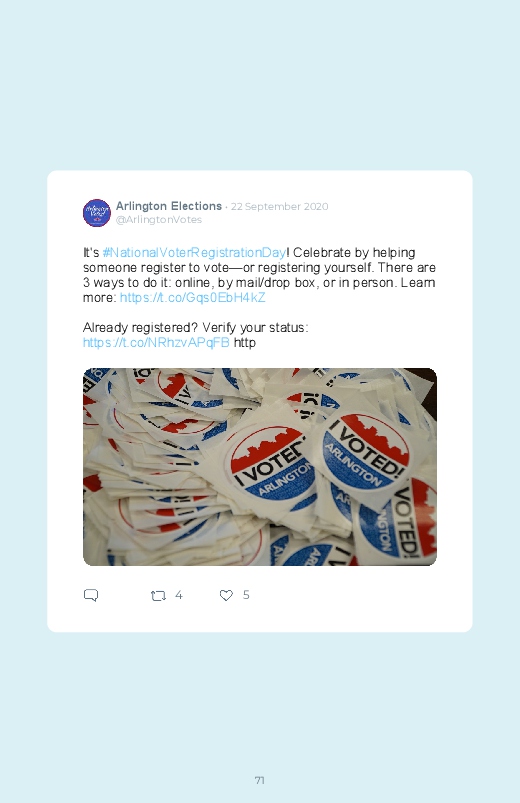This screenshot has height=803, width=520.
Task: Retweet using the arrows icon
Action: [158, 596]
